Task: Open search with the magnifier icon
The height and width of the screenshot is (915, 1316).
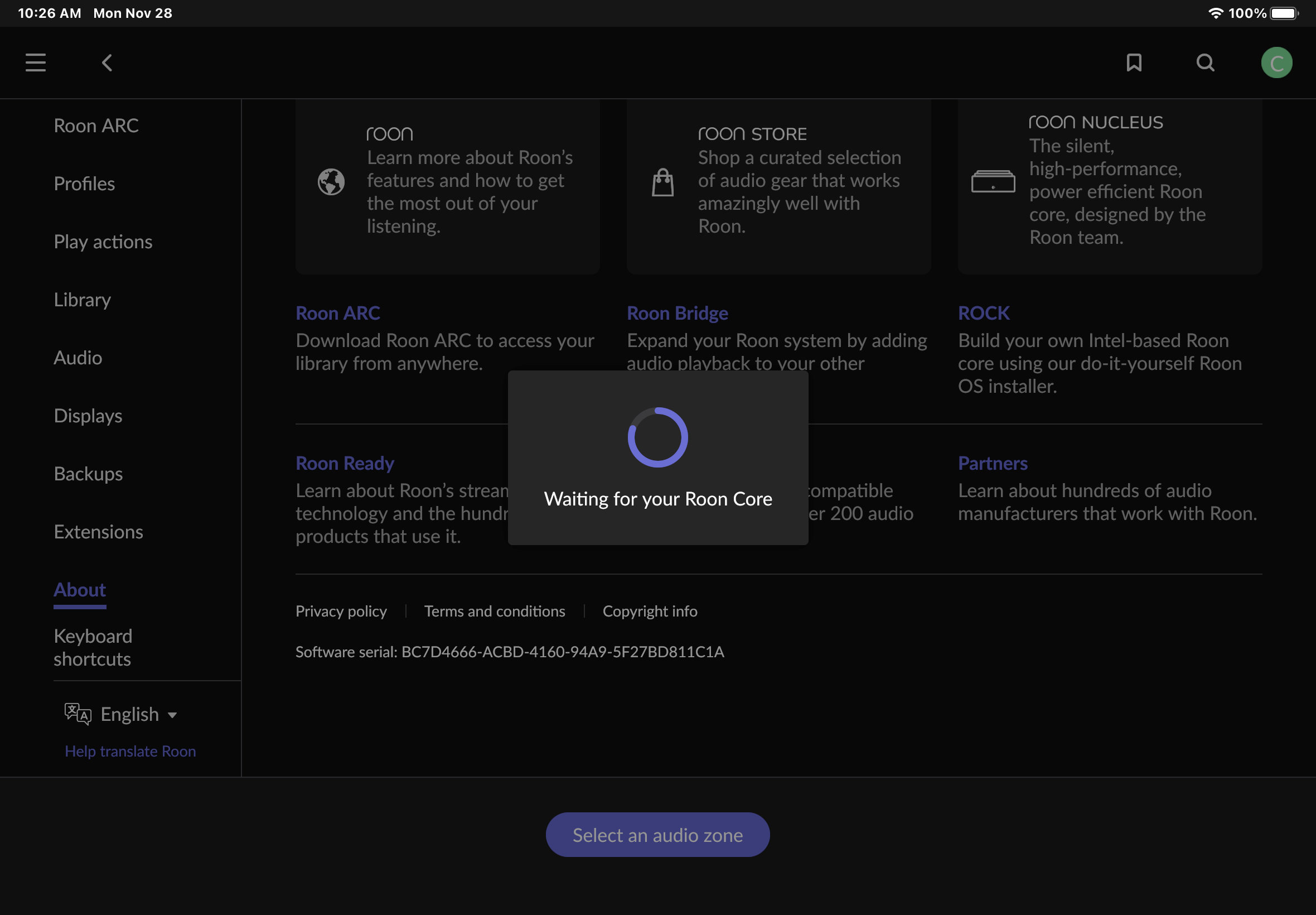Action: 1205,62
